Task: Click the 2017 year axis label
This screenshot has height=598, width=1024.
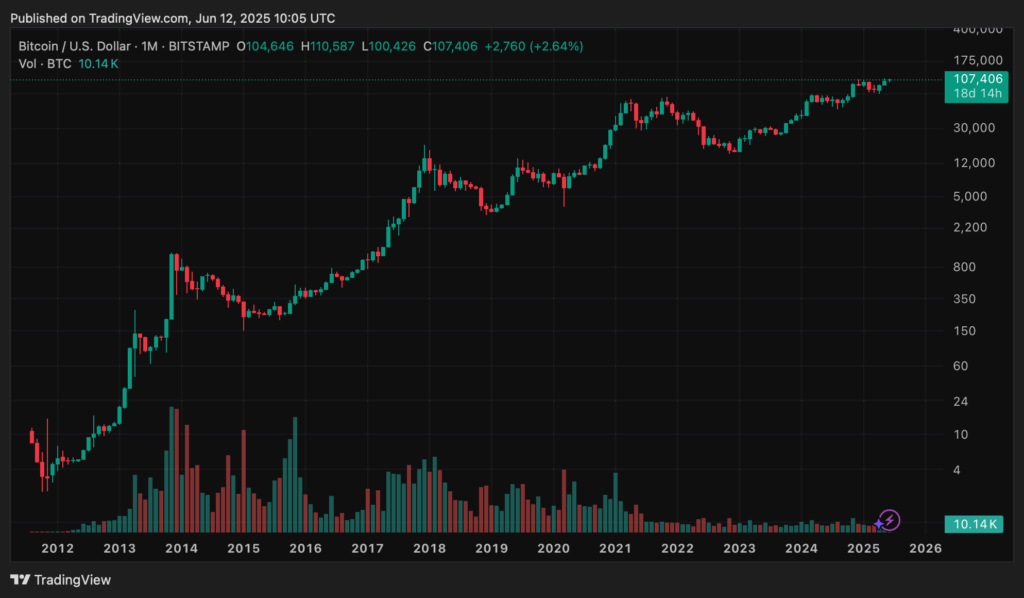Action: coord(368,548)
